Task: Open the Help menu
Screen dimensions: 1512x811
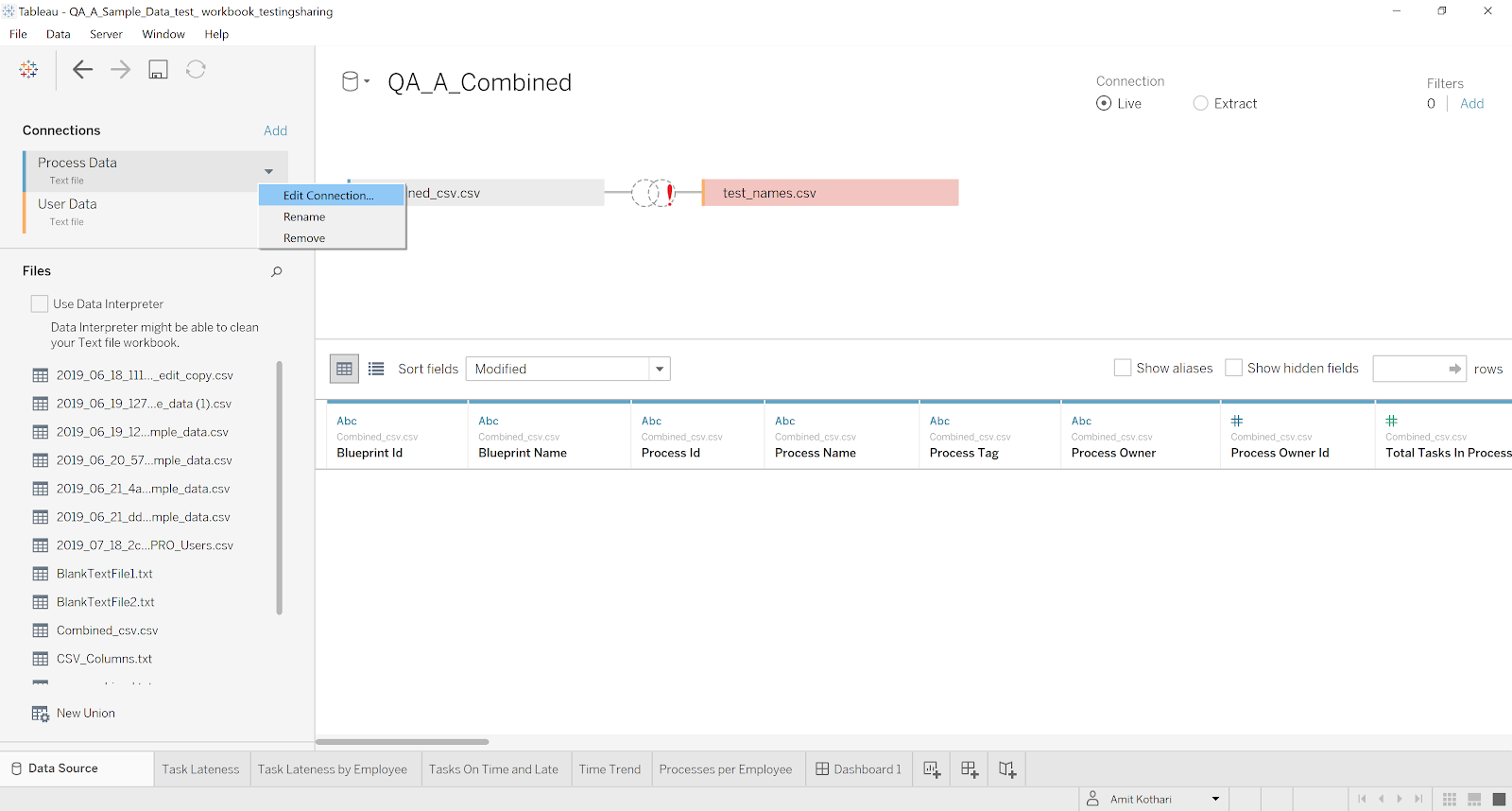Action: point(216,34)
